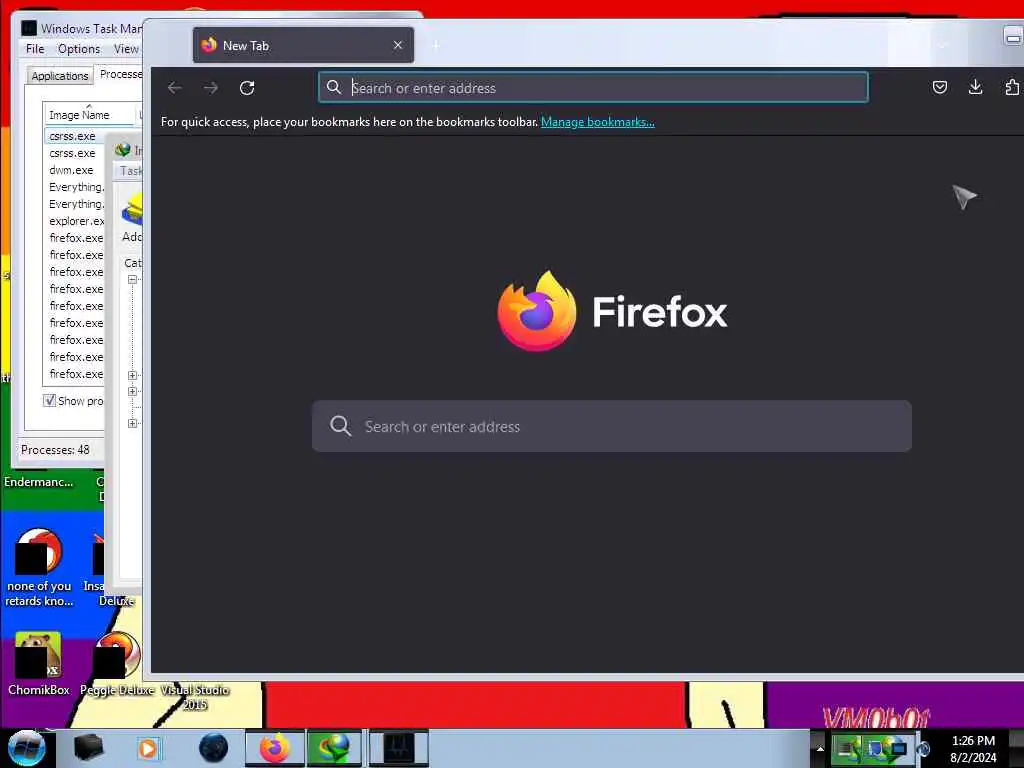
Task: Click Processes: 48 in Task Manager status bar
Action: click(56, 450)
